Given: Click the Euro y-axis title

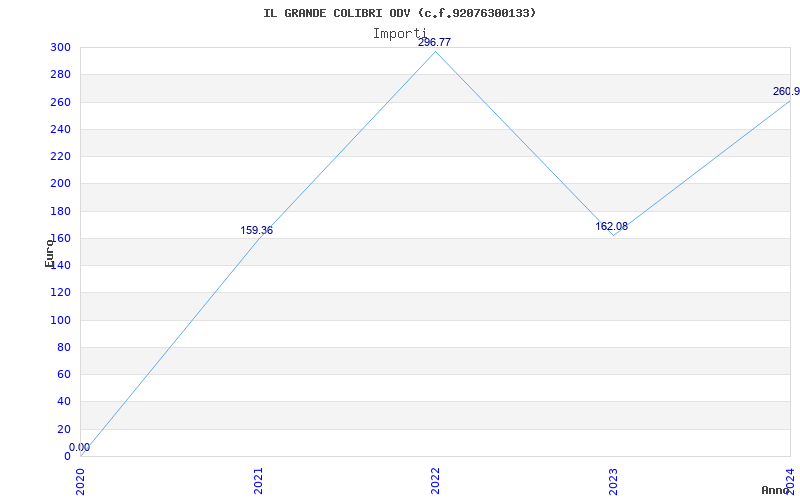Looking at the screenshot, I should [x=49, y=253].
